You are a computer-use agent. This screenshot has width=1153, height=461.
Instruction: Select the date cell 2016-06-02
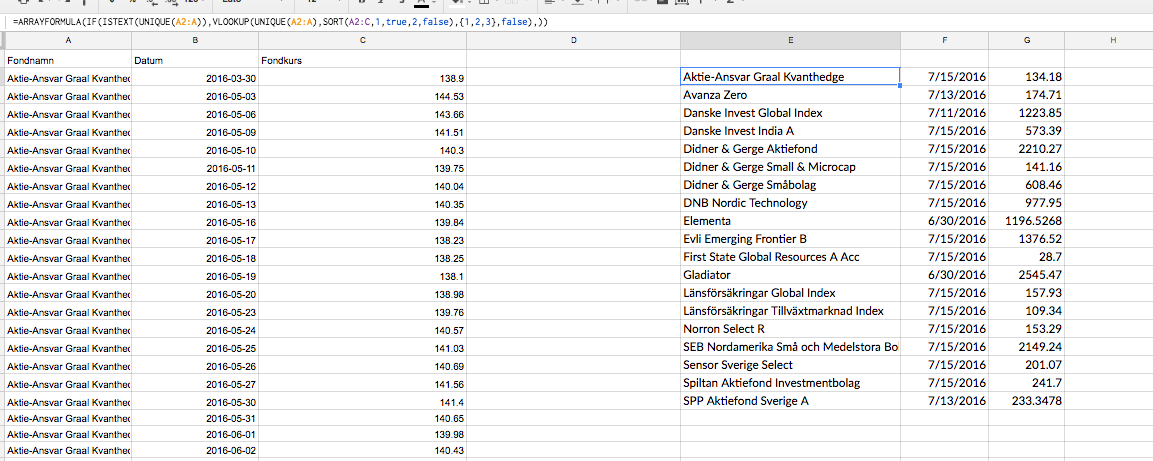click(195, 450)
